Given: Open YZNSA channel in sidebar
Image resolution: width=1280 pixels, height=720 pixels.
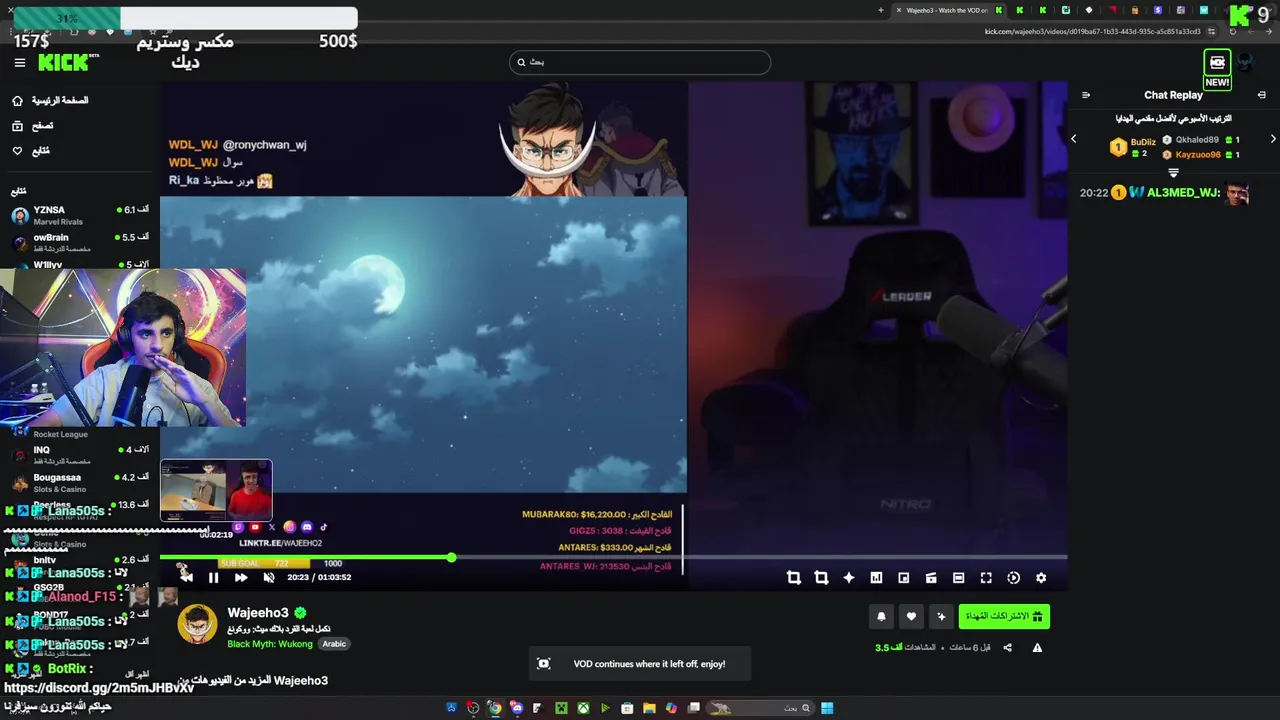Looking at the screenshot, I should click(80, 215).
